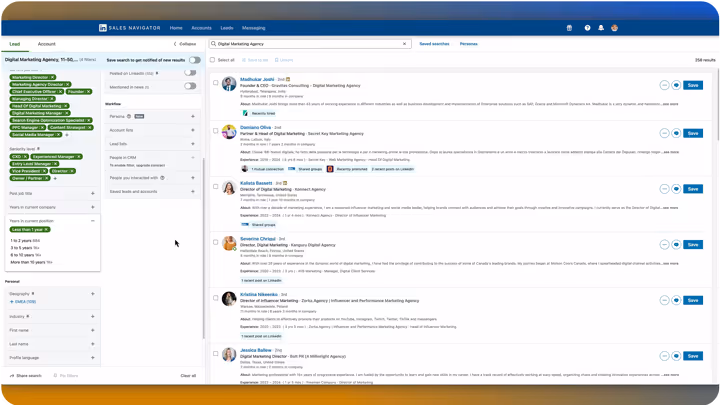Remove the Founder title chip

[89, 91]
